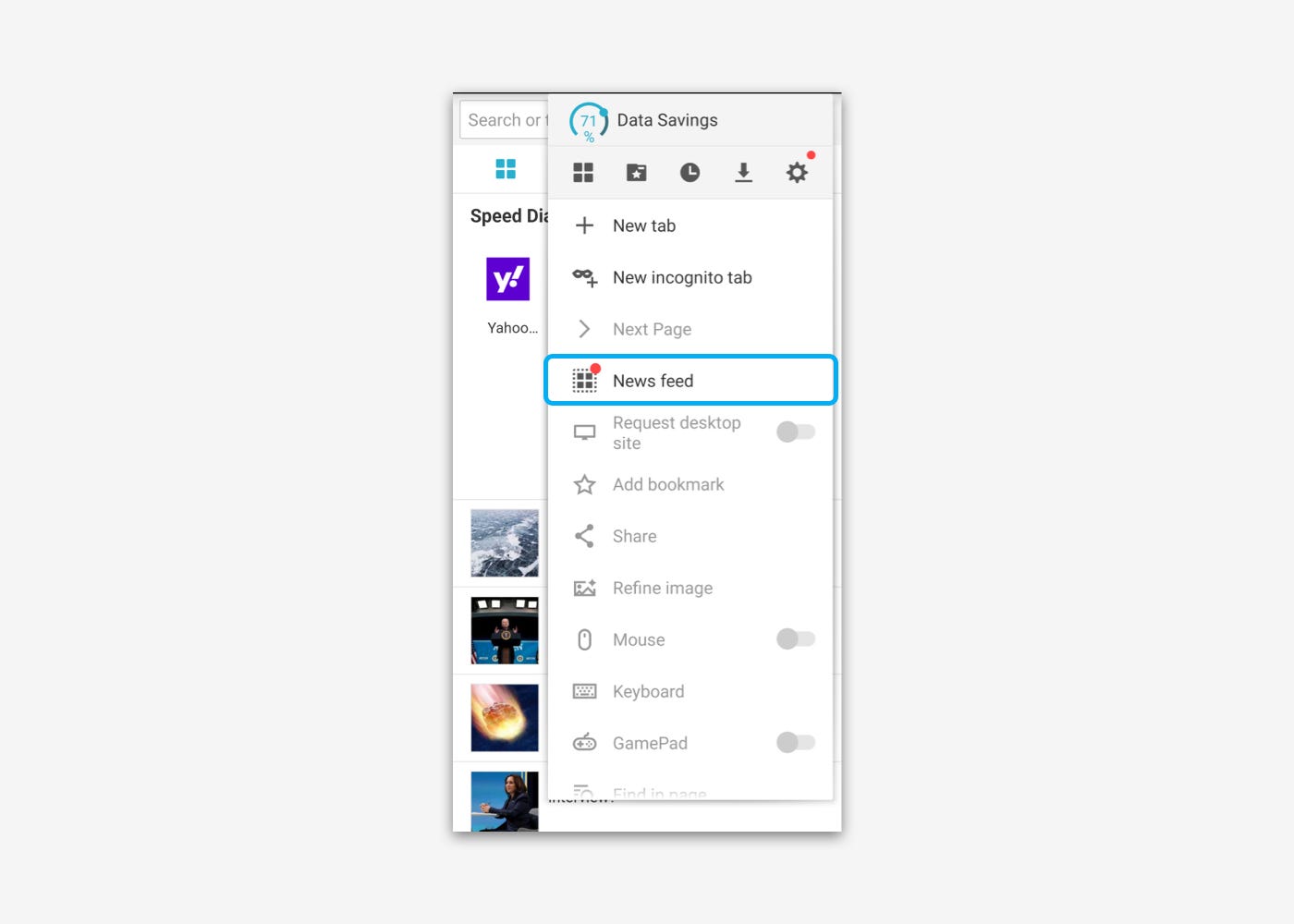This screenshot has height=924, width=1294.
Task: Click the Speed Dial heading
Action: (509, 216)
